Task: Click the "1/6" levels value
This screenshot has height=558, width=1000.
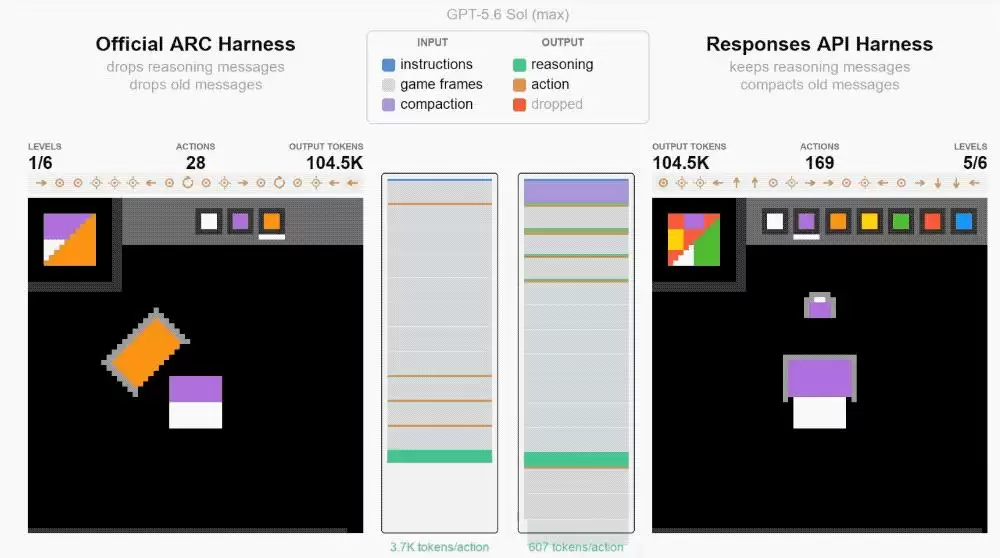Action: tap(40, 163)
